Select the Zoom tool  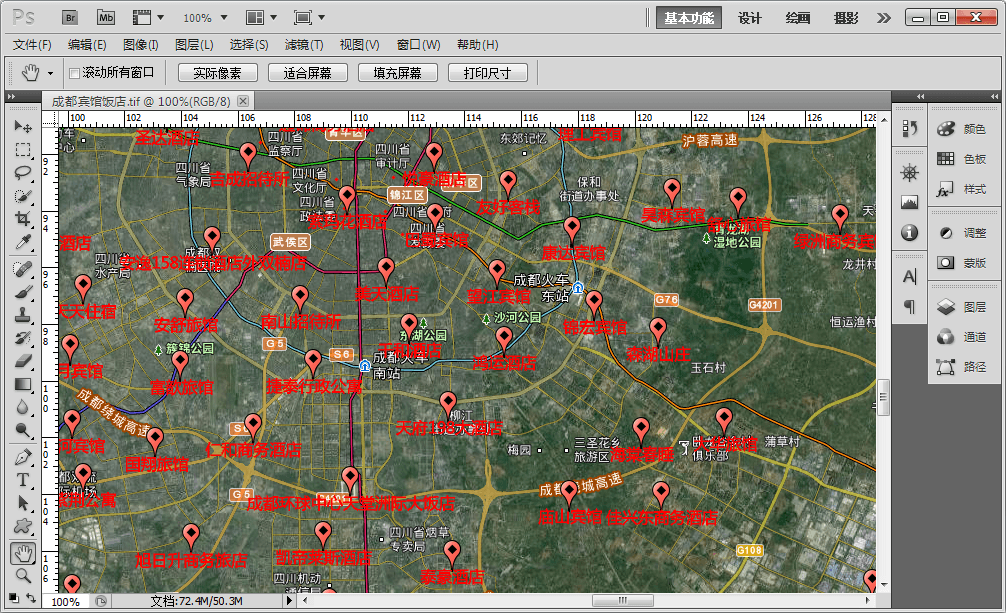(23, 576)
